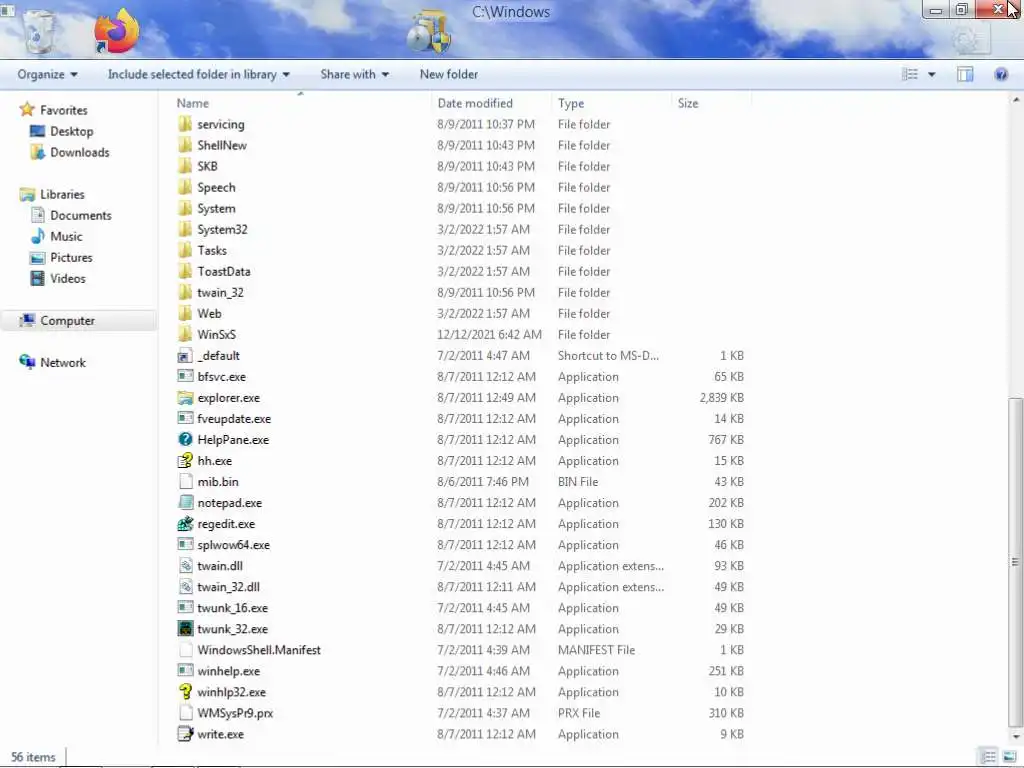Click New folder button
Screen dimensions: 1024x768
[449, 74]
